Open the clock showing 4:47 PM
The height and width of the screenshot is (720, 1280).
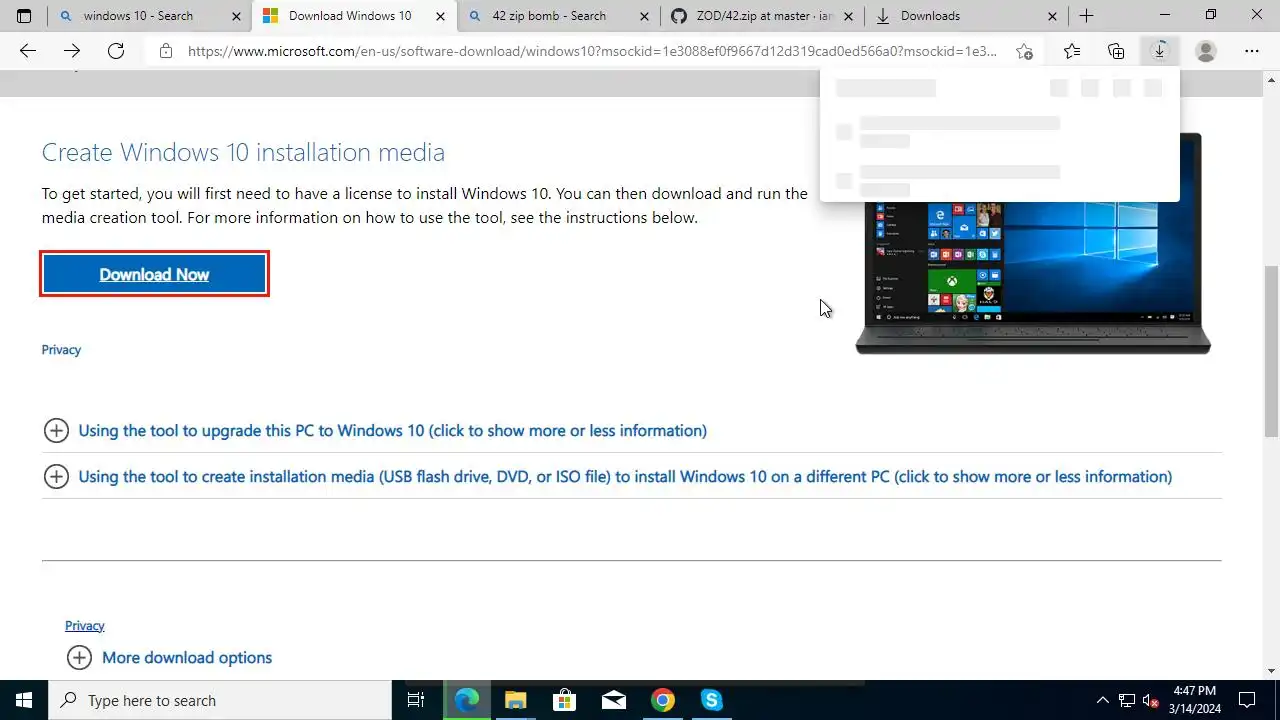coord(1195,700)
